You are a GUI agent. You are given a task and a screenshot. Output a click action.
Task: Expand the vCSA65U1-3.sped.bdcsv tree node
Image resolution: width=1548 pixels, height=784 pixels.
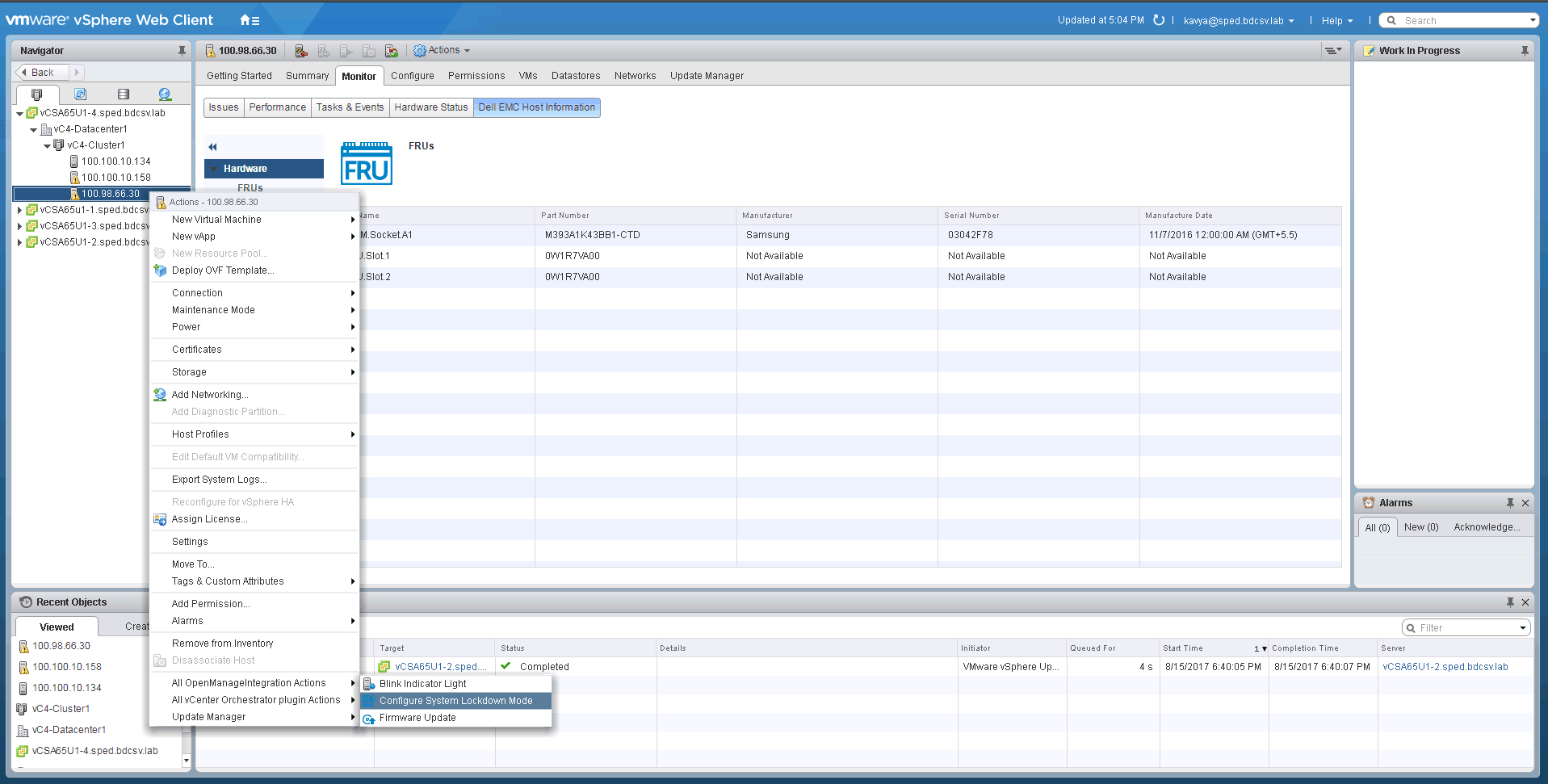tap(20, 226)
